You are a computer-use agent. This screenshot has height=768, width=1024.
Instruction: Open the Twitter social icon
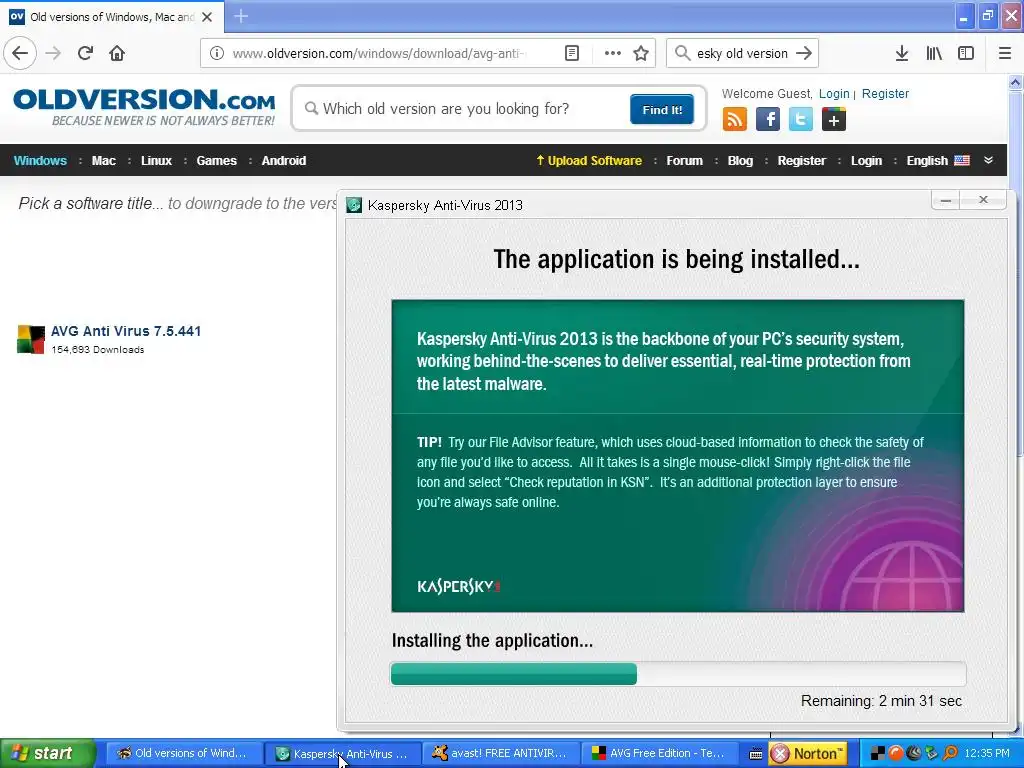(801, 119)
